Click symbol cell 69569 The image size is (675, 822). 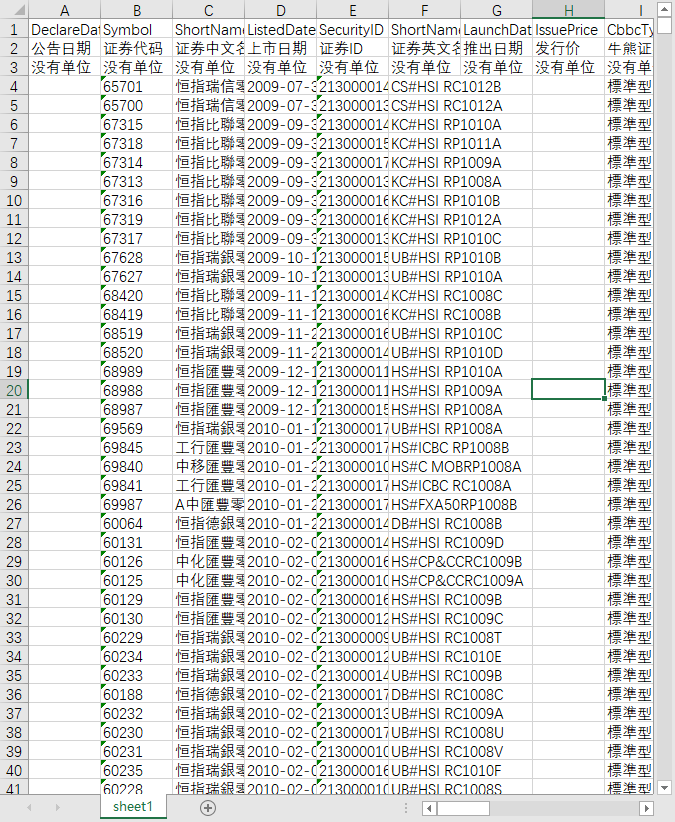136,428
